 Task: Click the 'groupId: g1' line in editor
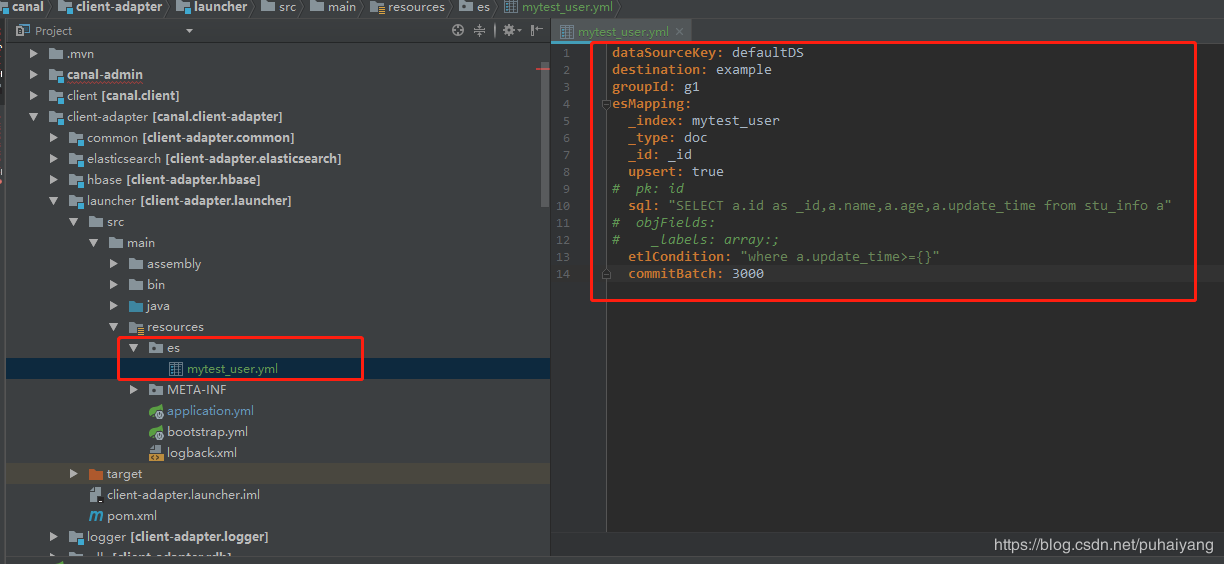[656, 87]
